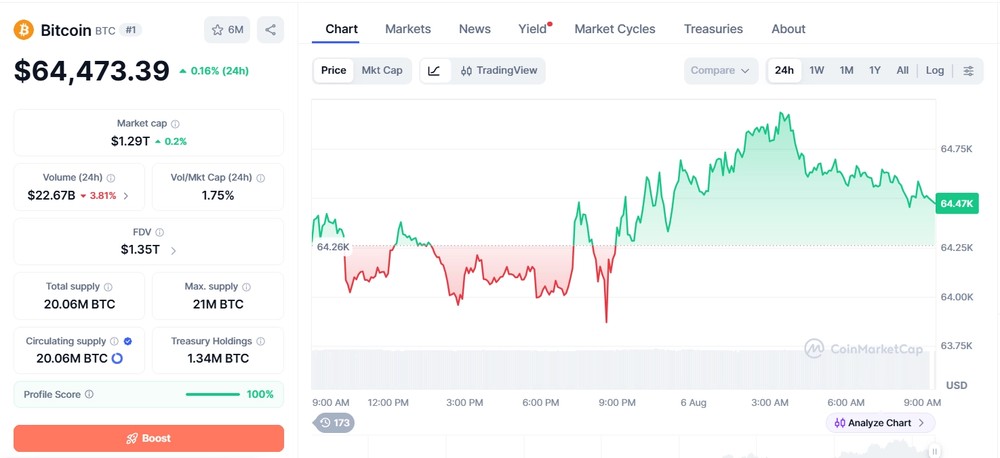The height and width of the screenshot is (458, 1000).
Task: Open the 173 history clock badge
Action: click(335, 422)
